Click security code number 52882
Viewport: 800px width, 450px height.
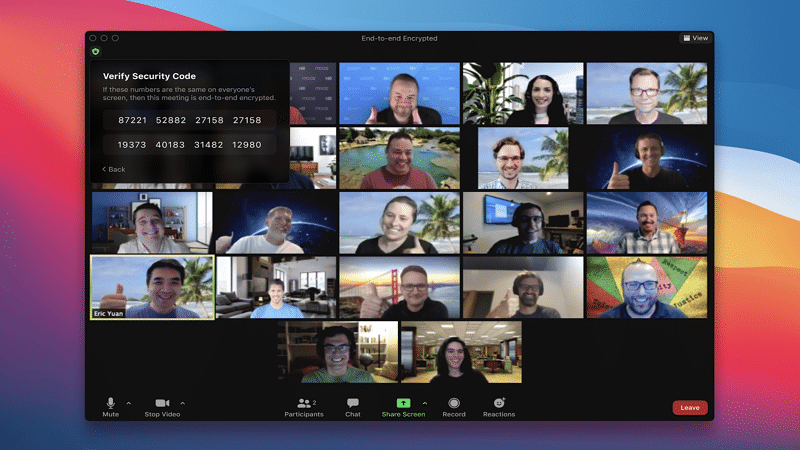tap(171, 120)
